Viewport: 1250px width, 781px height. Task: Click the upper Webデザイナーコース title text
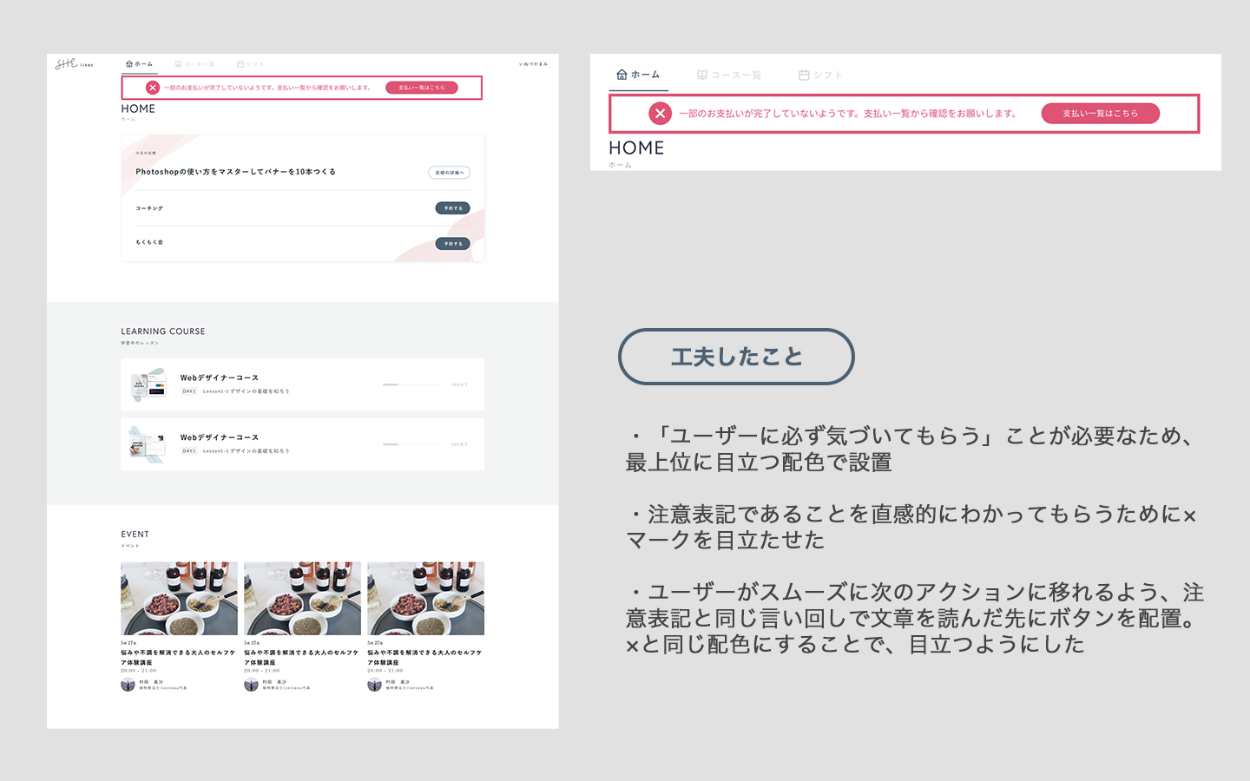tap(219, 378)
